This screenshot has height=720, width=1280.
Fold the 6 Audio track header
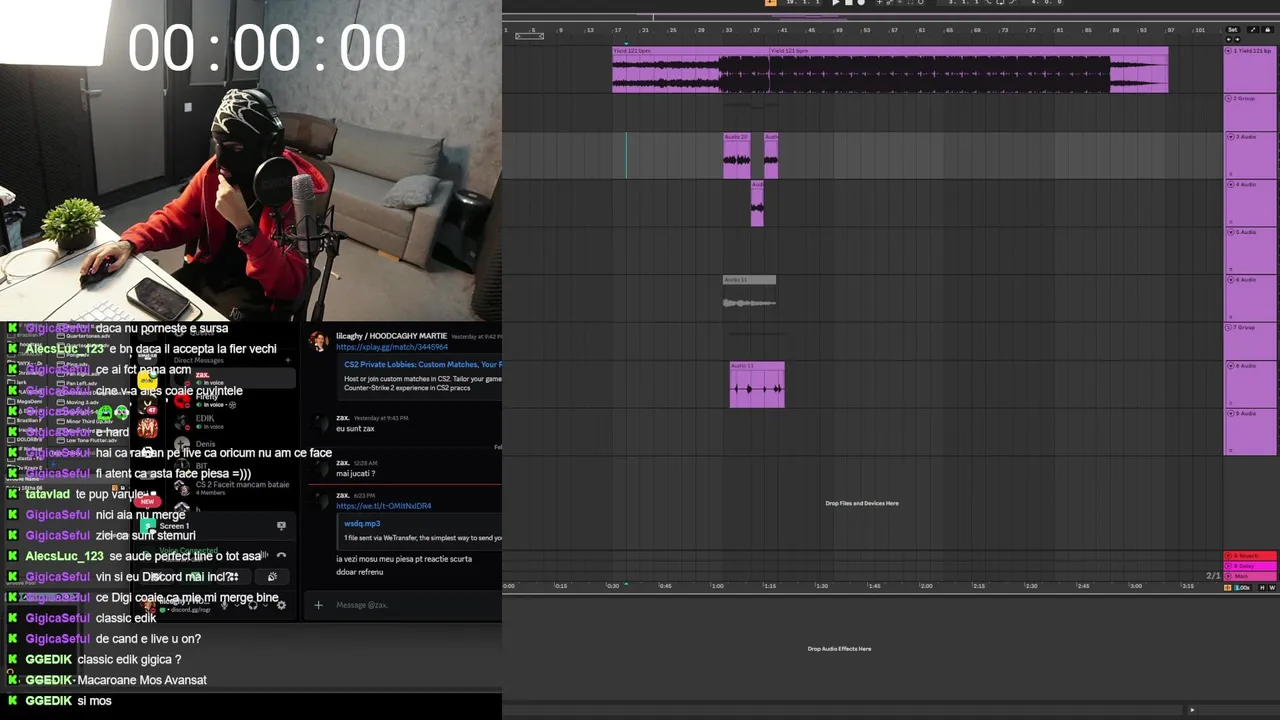coord(1229,280)
